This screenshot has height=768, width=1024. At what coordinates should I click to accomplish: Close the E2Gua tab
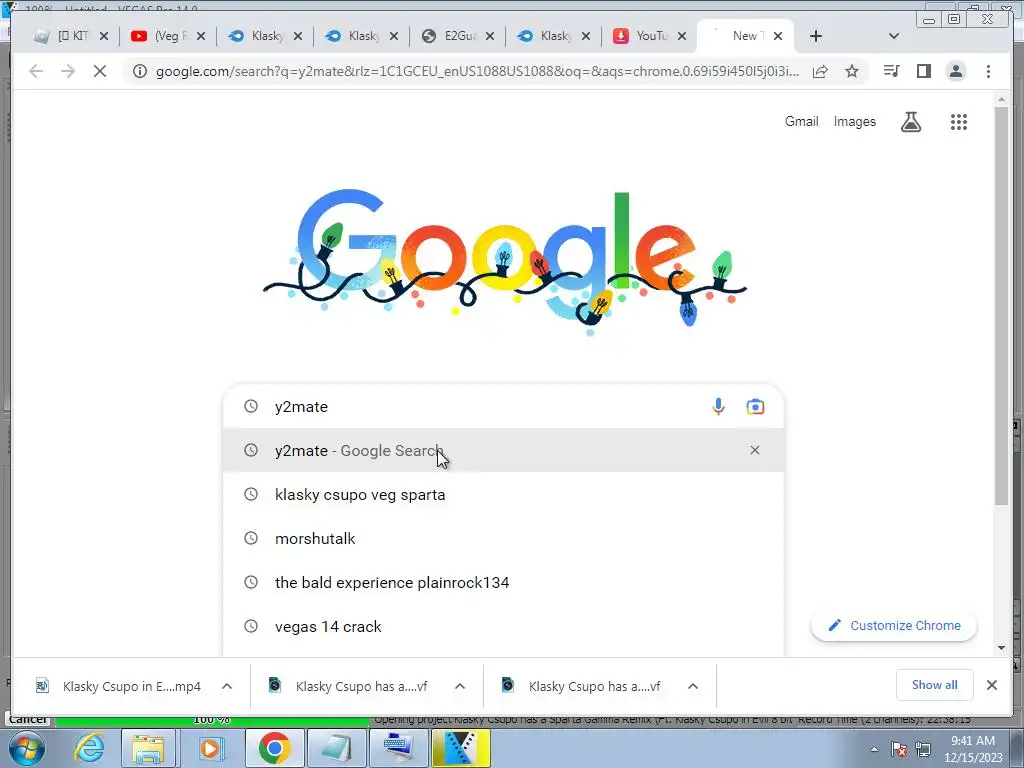point(489,36)
